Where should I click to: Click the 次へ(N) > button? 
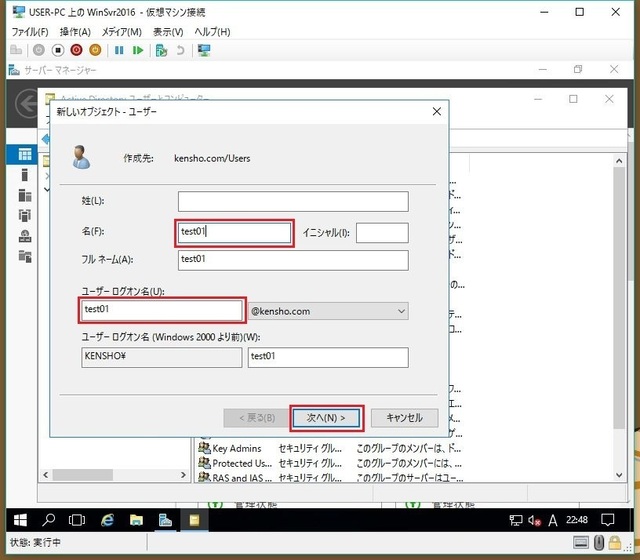pyautogui.click(x=326, y=417)
